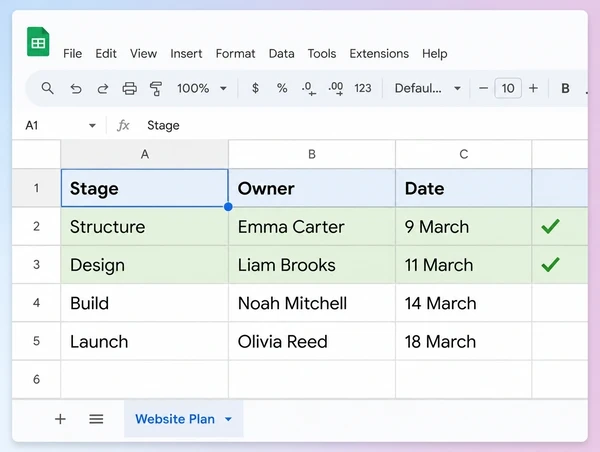The height and width of the screenshot is (452, 600).
Task: Click the Owner header cell
Action: pyautogui.click(x=312, y=188)
